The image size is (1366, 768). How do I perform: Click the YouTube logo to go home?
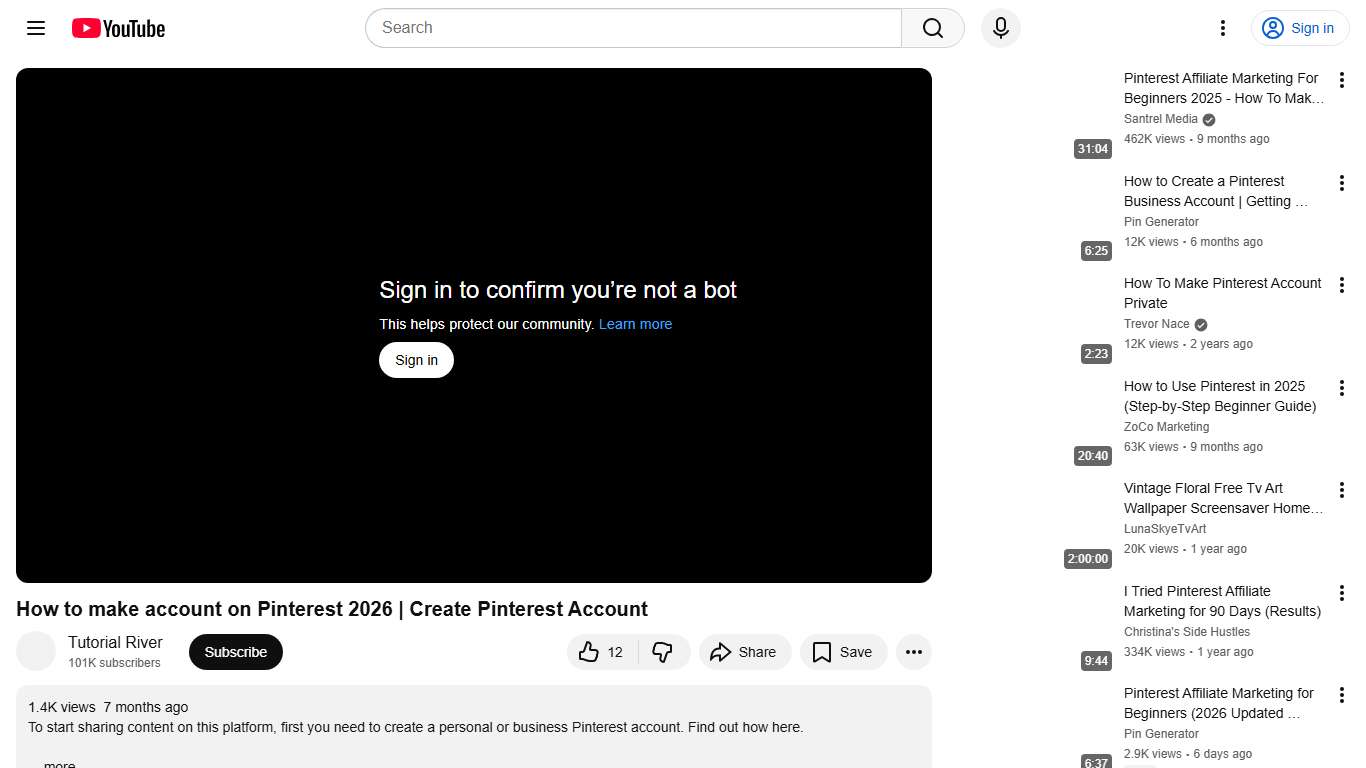tap(117, 28)
